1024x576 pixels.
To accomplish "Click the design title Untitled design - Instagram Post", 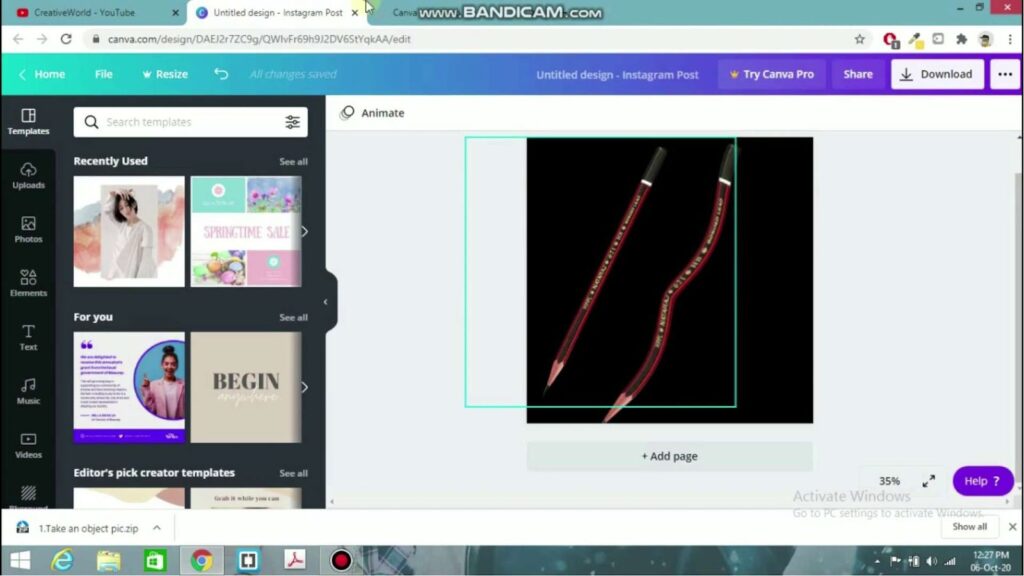I will (x=617, y=74).
